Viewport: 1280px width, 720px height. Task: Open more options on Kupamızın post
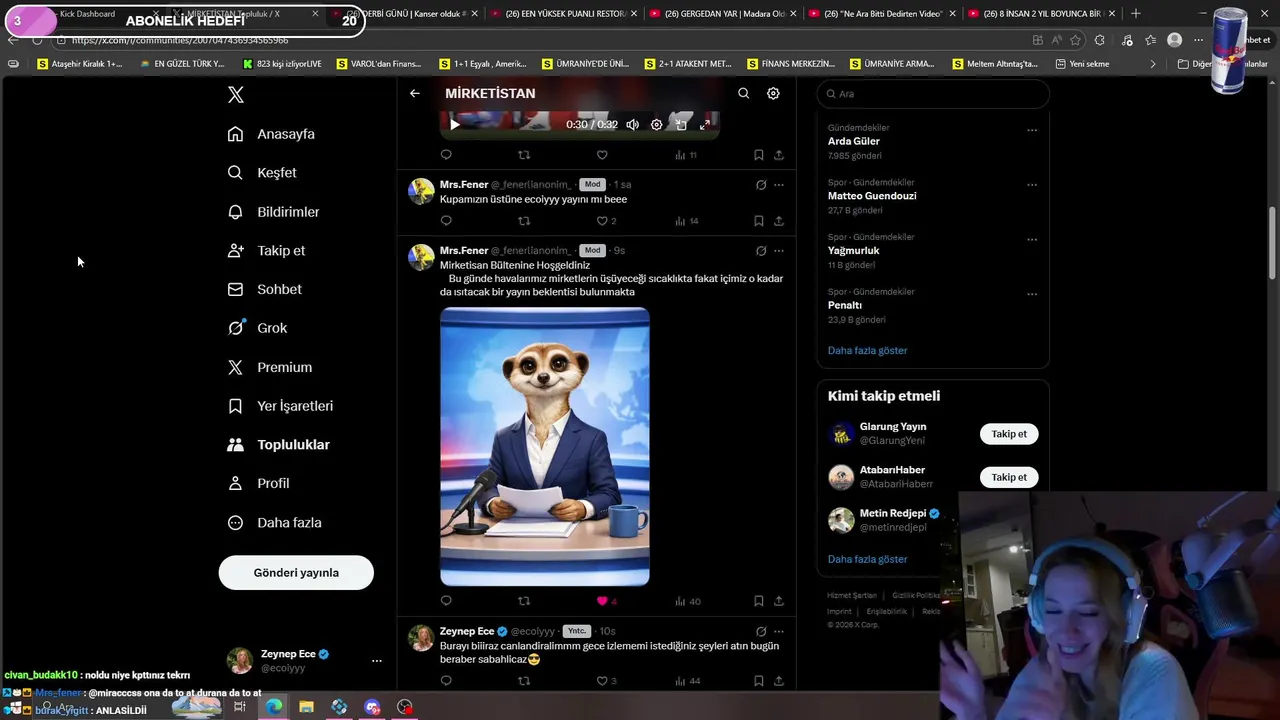779,185
